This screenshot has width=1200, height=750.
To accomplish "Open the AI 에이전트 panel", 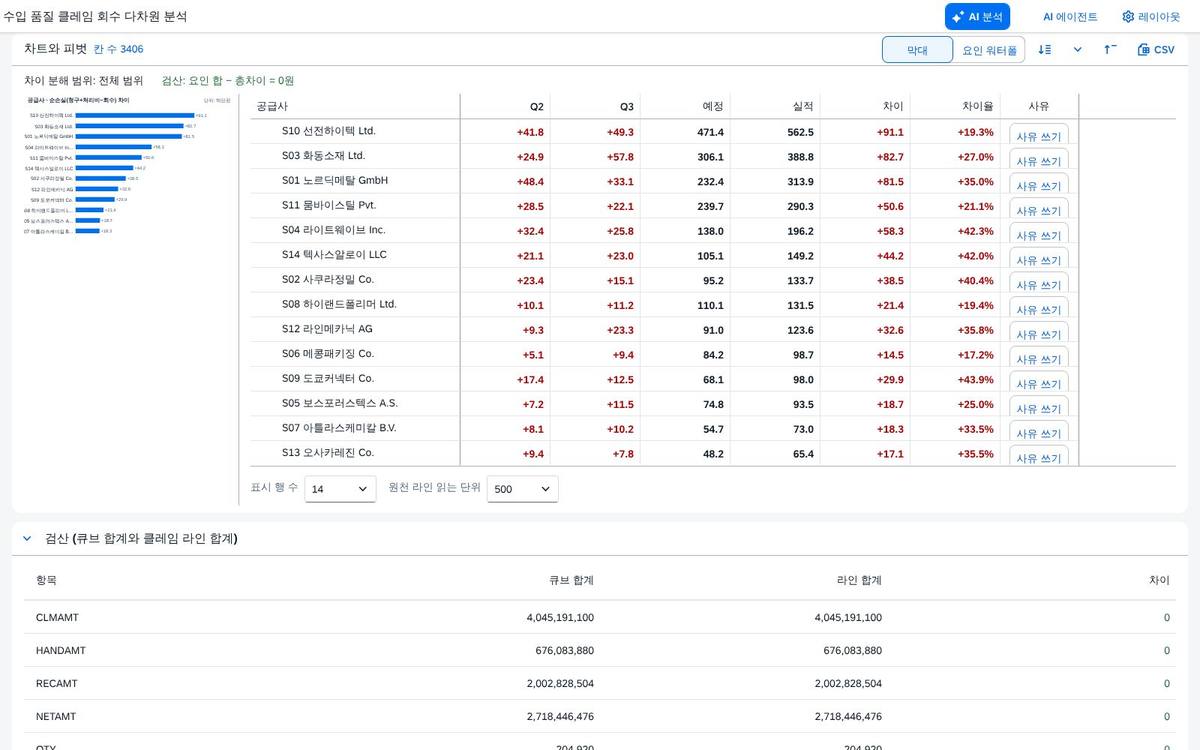I will [x=1070, y=17].
